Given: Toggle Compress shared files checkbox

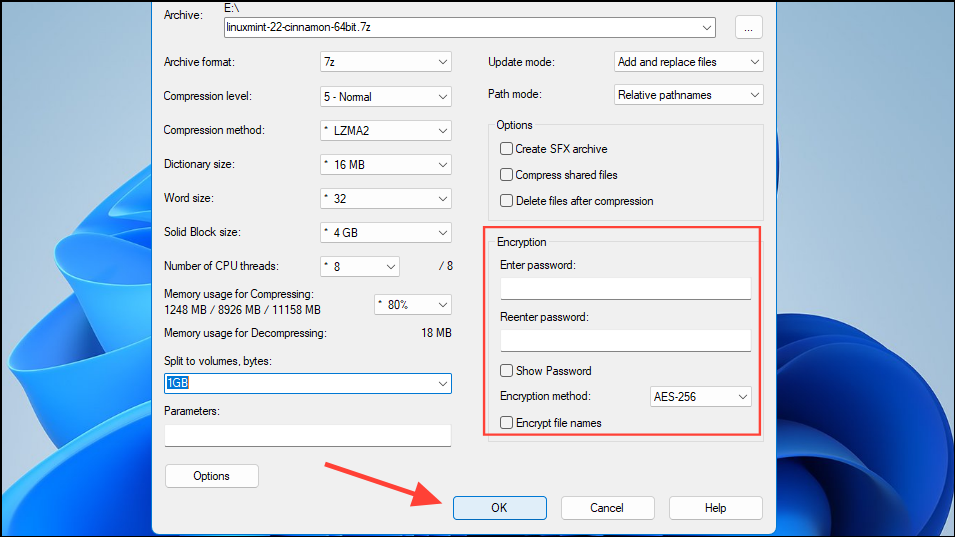Looking at the screenshot, I should (x=506, y=175).
